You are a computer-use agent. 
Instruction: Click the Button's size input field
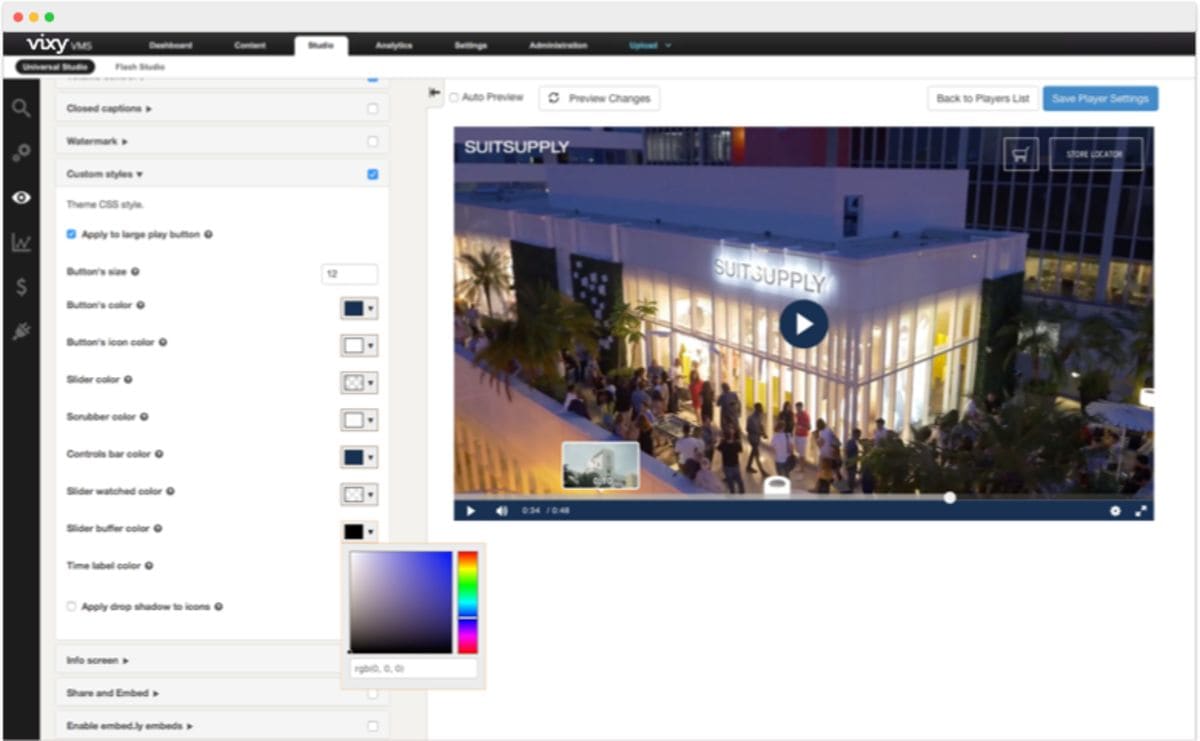(x=350, y=274)
